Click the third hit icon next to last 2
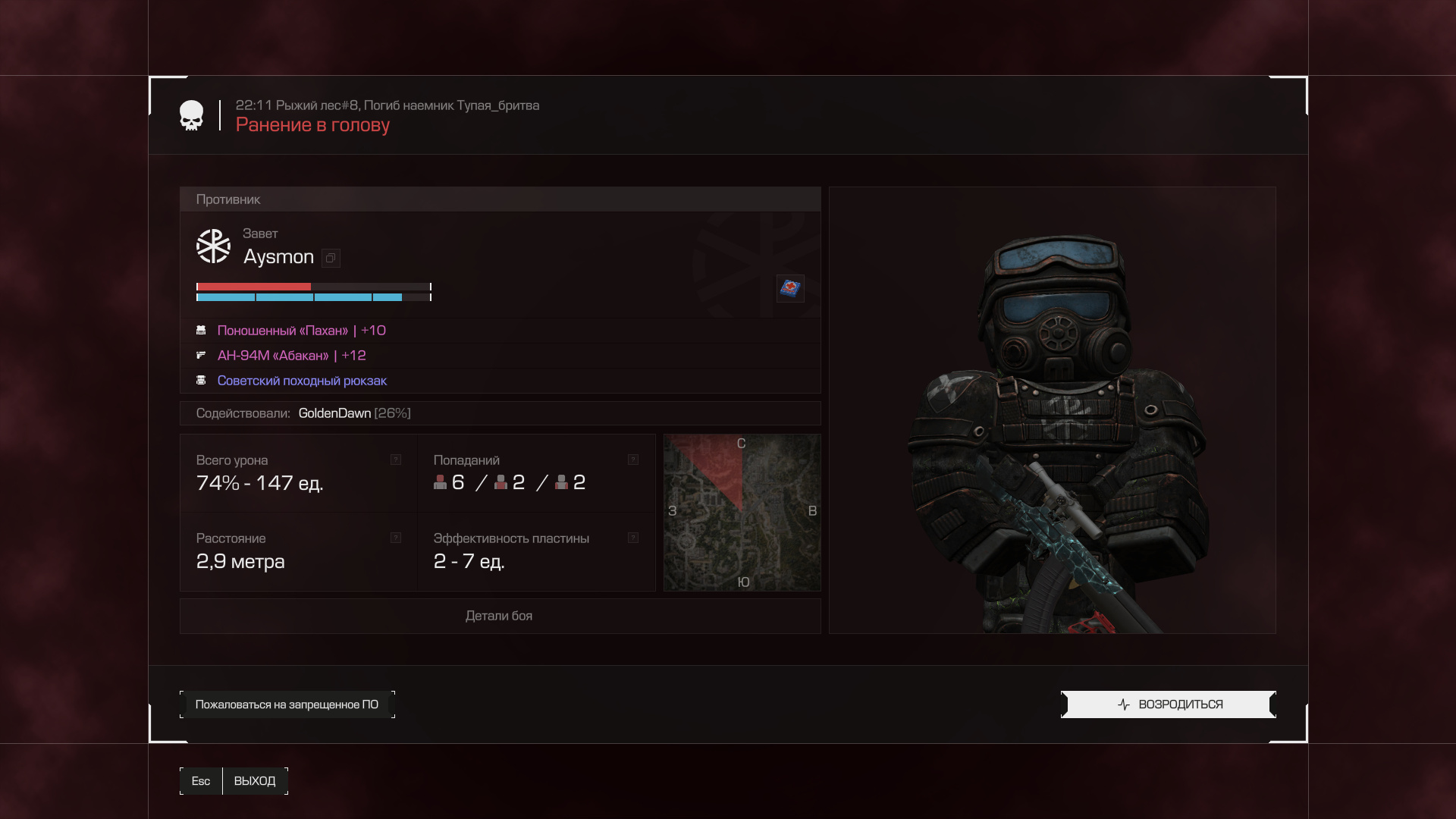 (x=561, y=482)
